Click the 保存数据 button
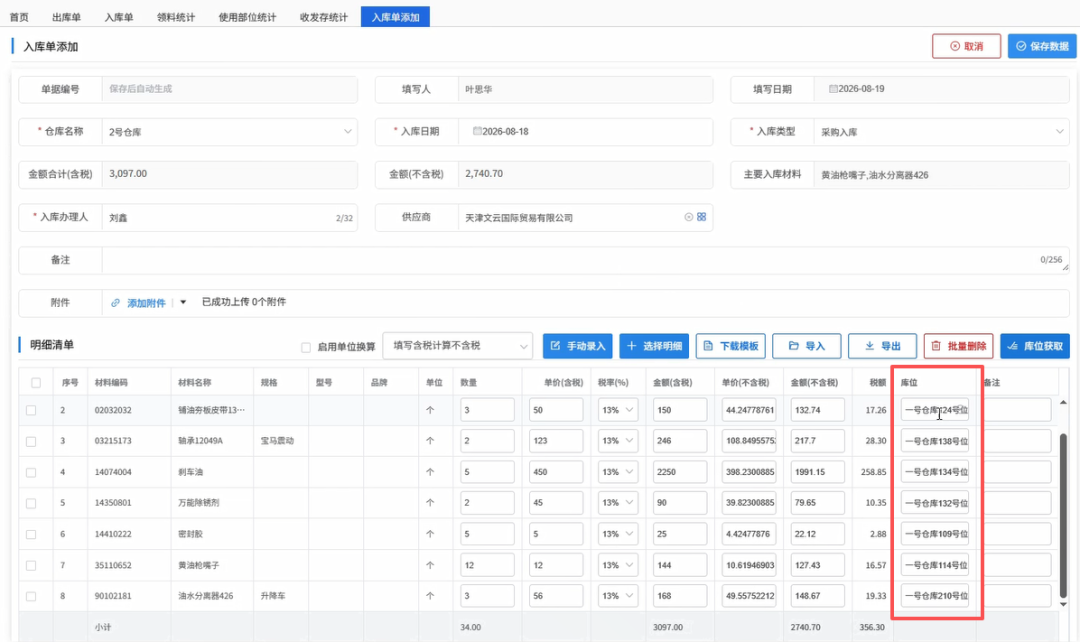The width and height of the screenshot is (1080, 642). click(1042, 46)
